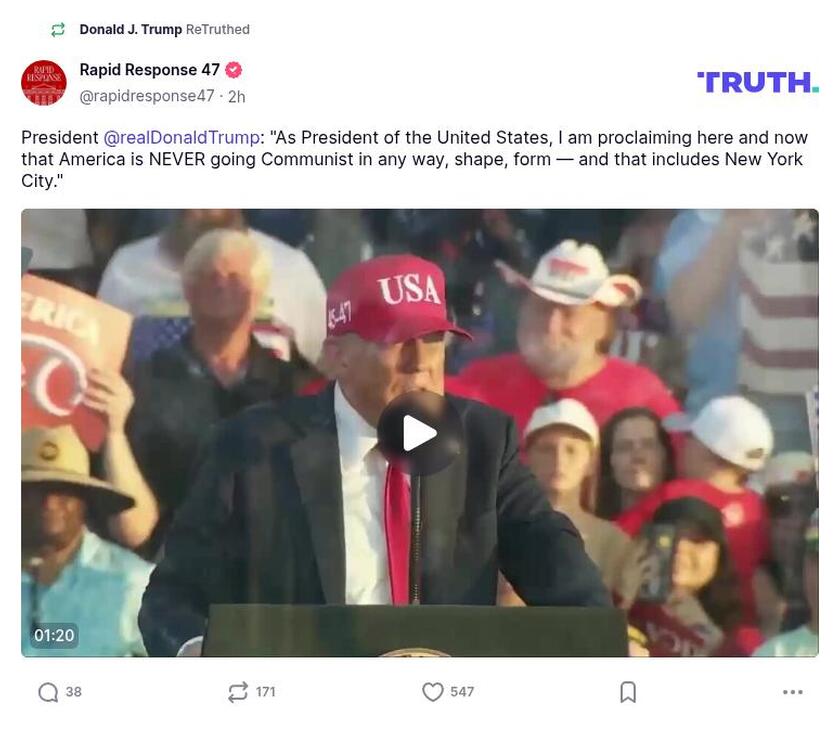View the 547 likes count
The image size is (840, 736).
click(x=461, y=690)
